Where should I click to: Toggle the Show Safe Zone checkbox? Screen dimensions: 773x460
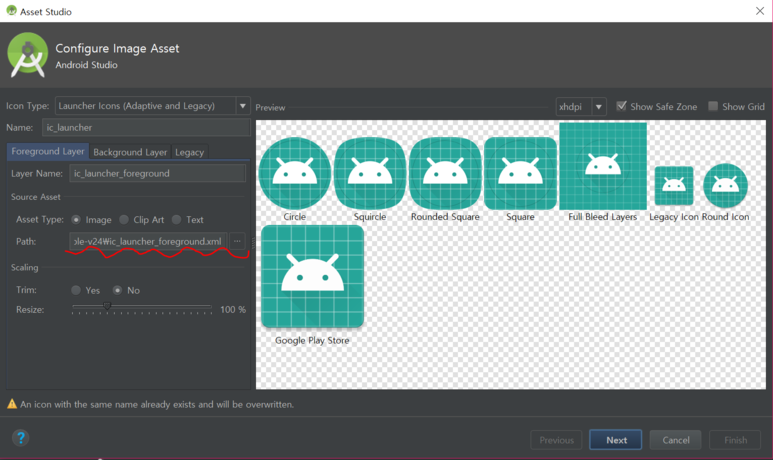pos(621,106)
